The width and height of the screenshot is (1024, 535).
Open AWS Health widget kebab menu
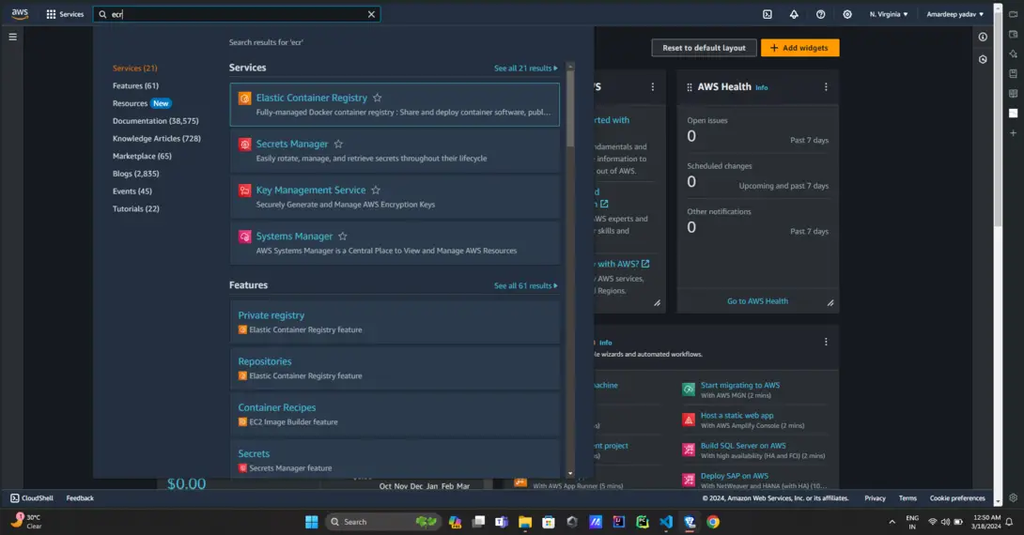(825, 87)
